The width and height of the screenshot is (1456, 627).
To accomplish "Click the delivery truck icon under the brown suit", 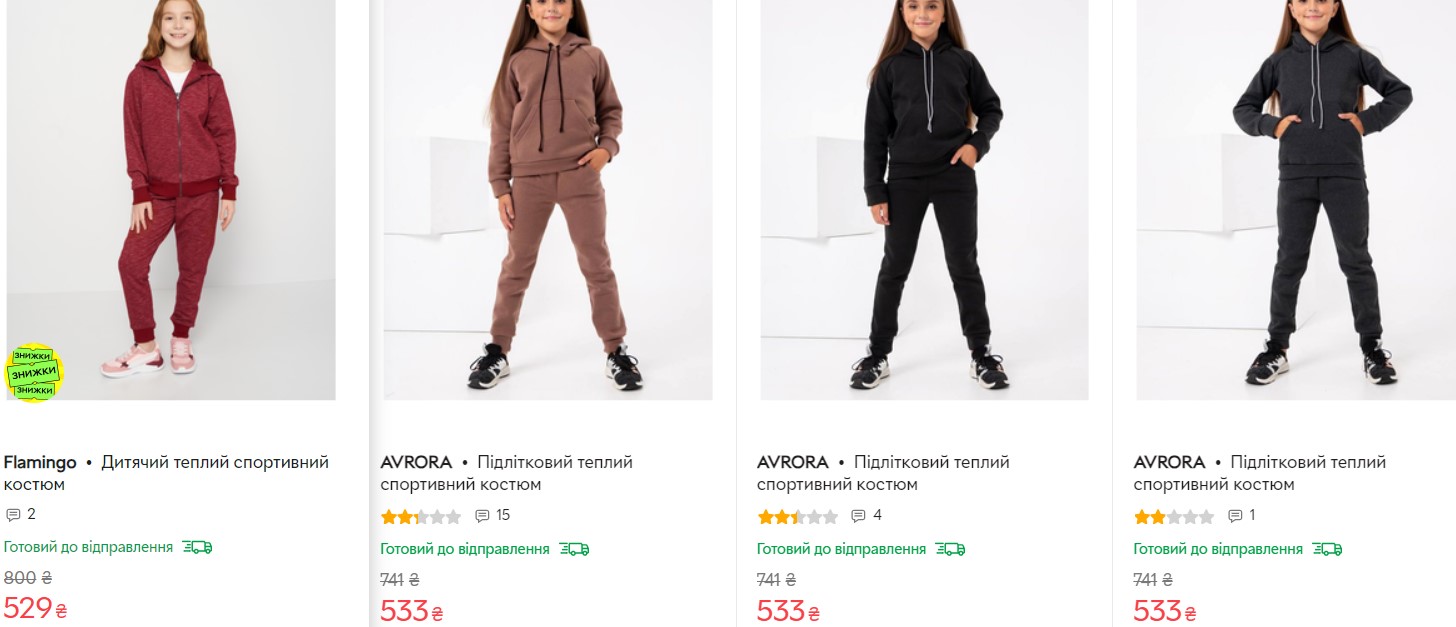I will coord(574,549).
